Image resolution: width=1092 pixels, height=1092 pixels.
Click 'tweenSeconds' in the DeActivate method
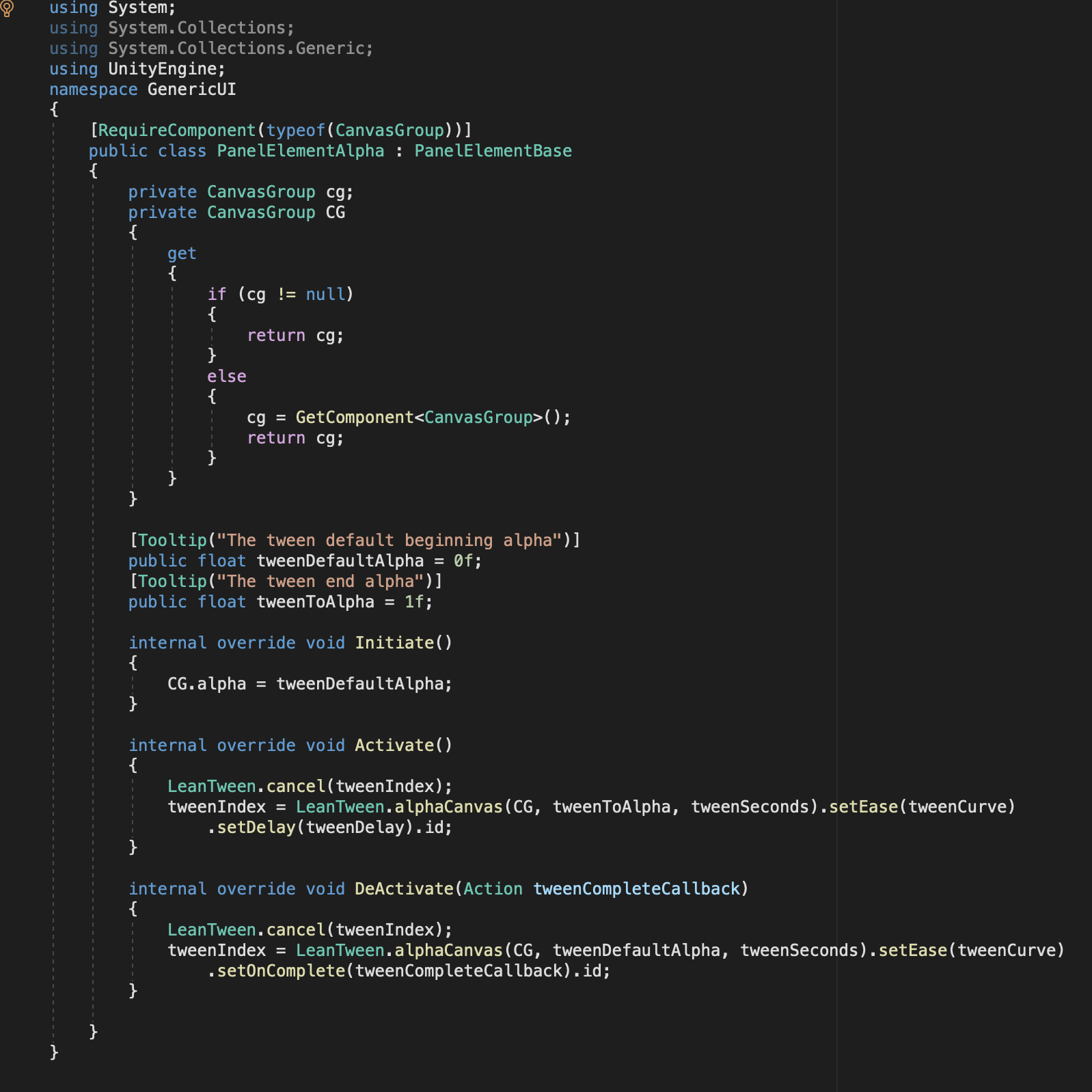[x=800, y=951]
